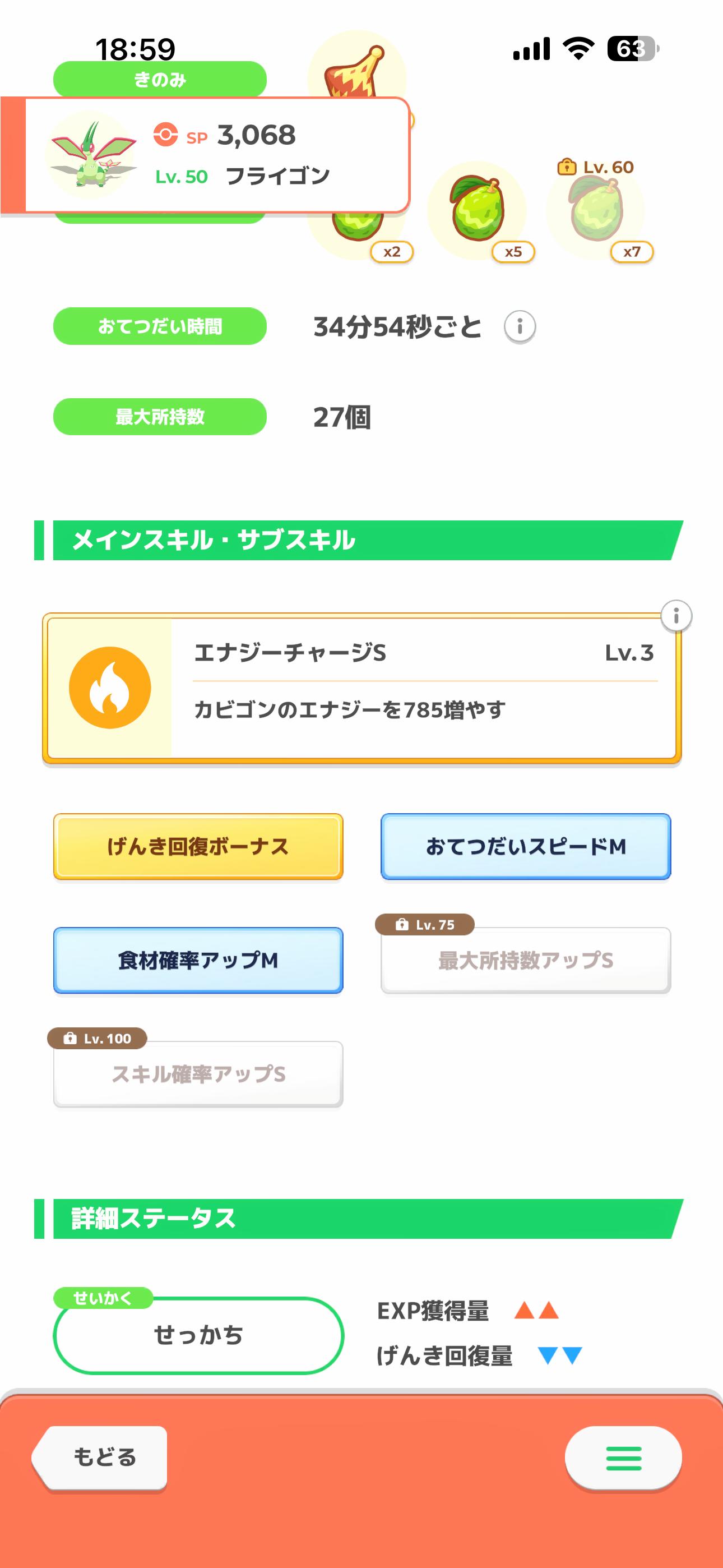Tap the 最大所持数 label

pyautogui.click(x=160, y=417)
